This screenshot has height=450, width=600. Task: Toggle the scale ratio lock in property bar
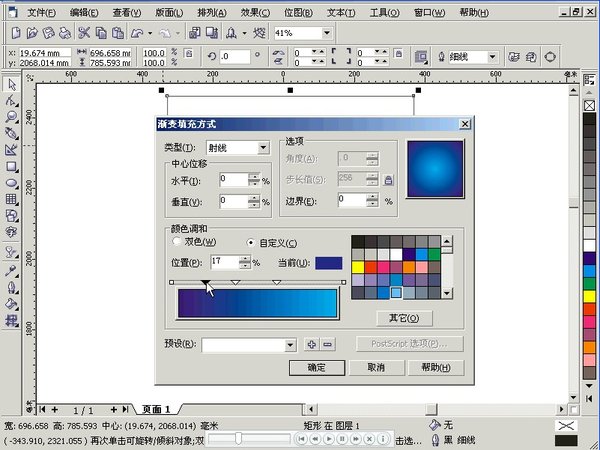189,53
